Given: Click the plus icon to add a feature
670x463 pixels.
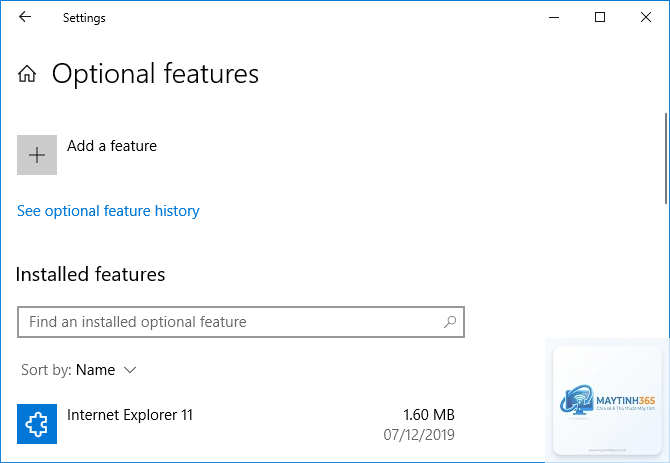Looking at the screenshot, I should pyautogui.click(x=37, y=155).
